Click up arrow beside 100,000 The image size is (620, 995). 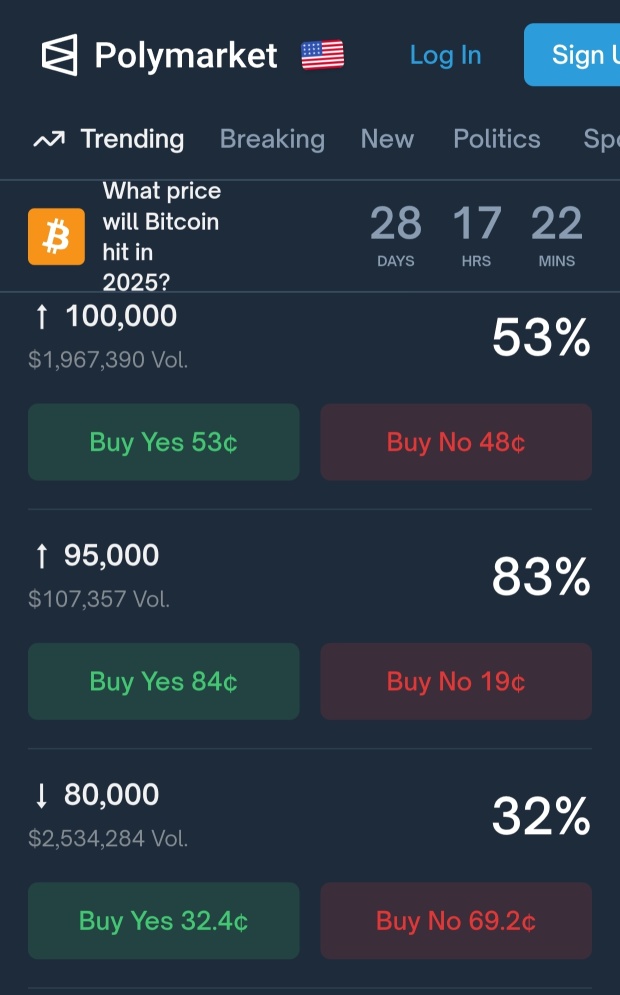coord(42,316)
